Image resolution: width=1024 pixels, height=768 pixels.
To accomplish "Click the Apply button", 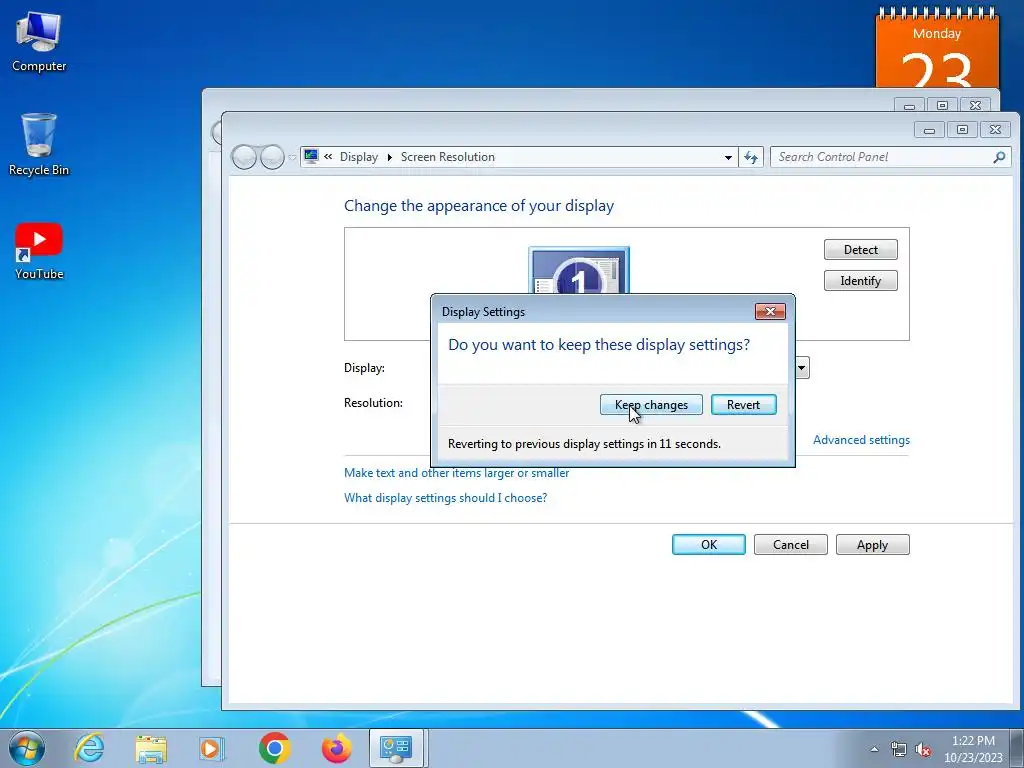I will [x=872, y=545].
